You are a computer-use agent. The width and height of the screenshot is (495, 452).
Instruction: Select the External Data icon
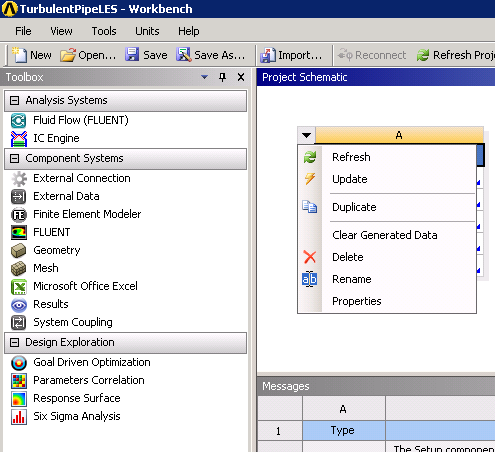coord(18,197)
